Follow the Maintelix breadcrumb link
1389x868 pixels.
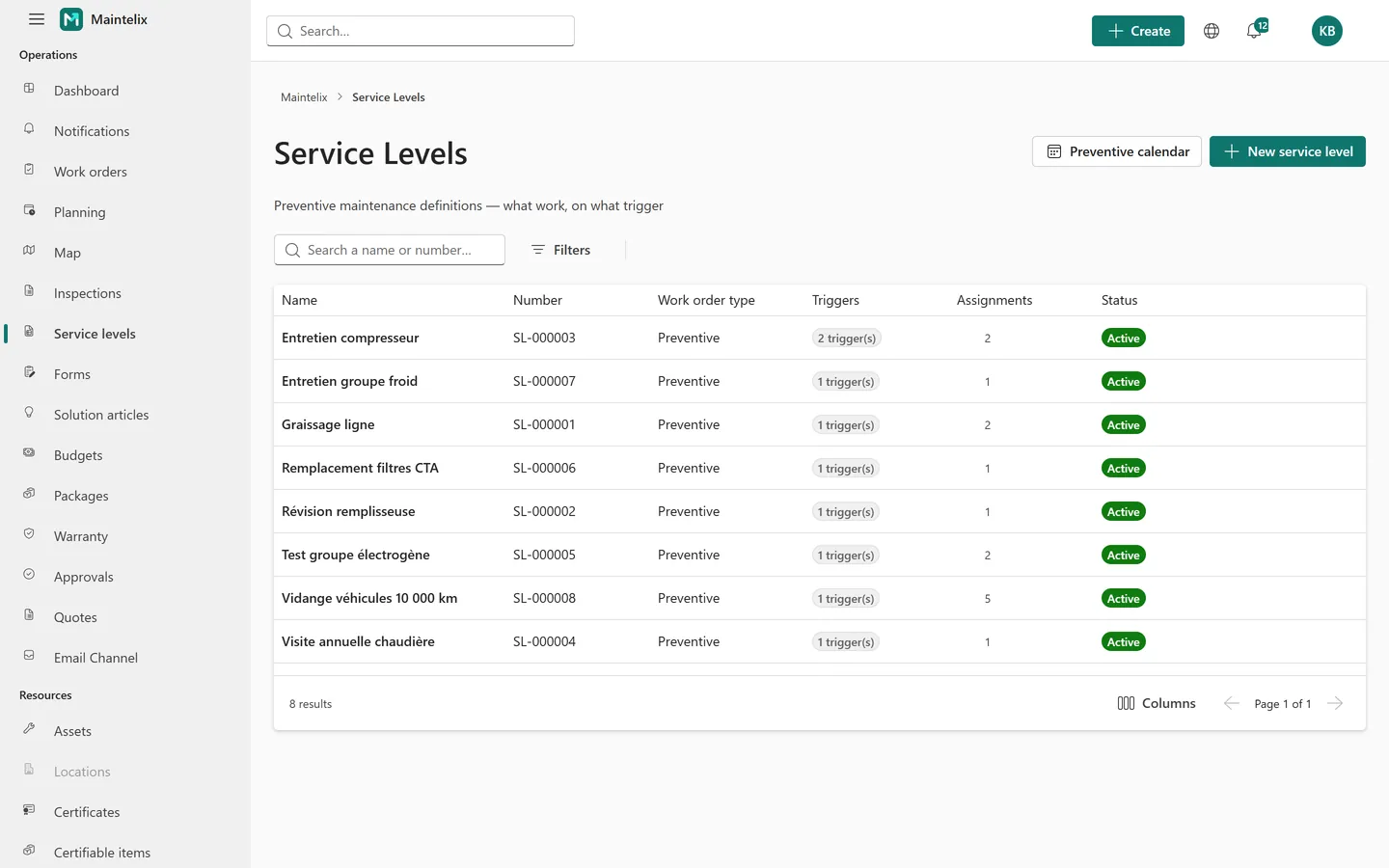click(304, 97)
